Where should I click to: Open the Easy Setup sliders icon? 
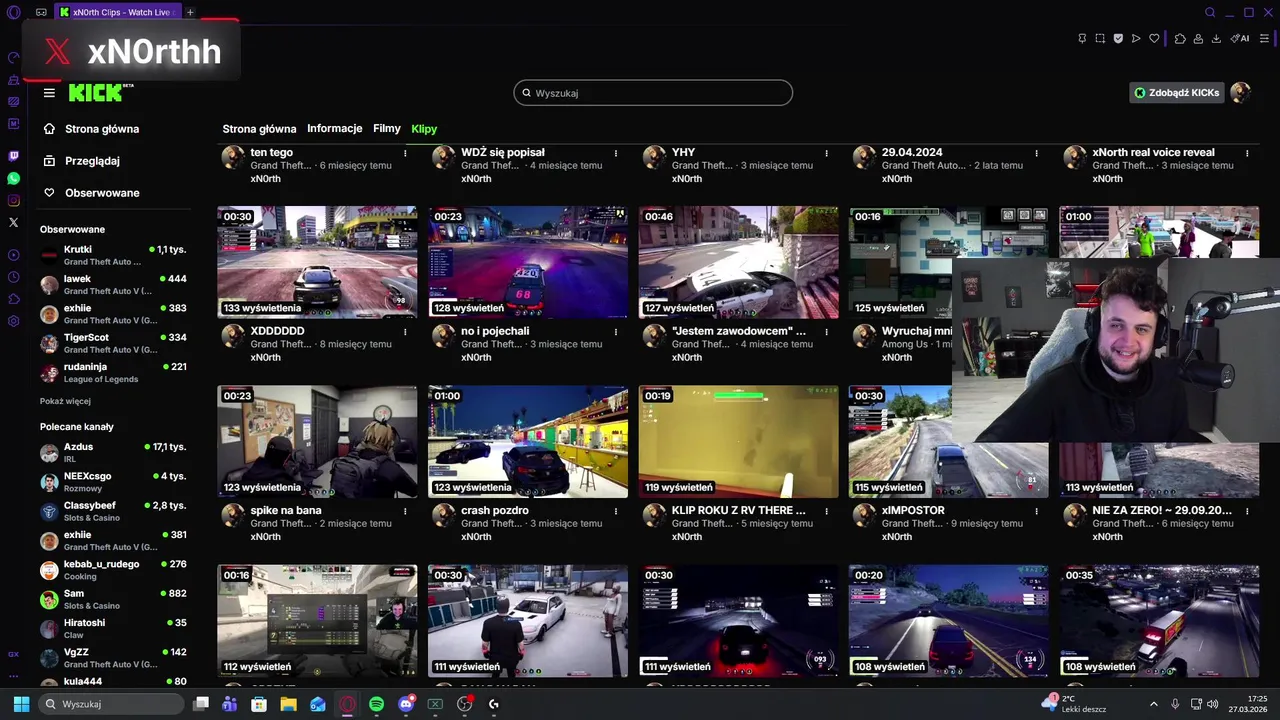[x=1264, y=39]
